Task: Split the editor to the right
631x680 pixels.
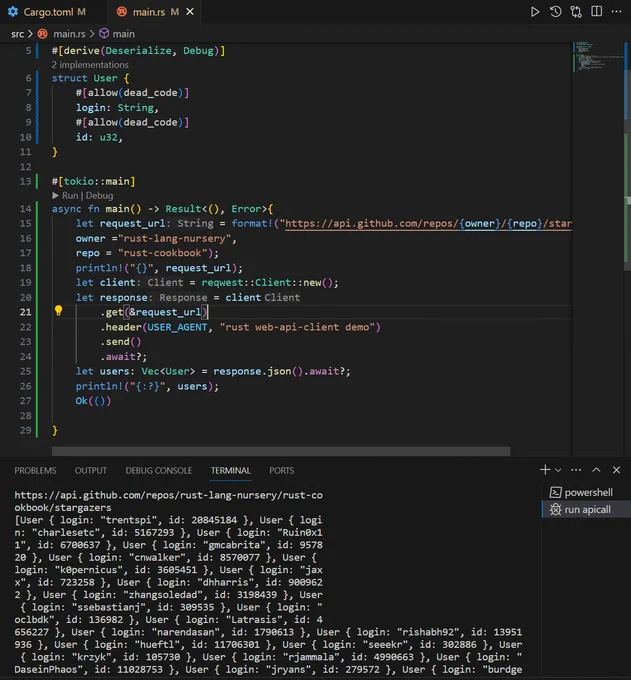Action: pyautogui.click(x=597, y=12)
